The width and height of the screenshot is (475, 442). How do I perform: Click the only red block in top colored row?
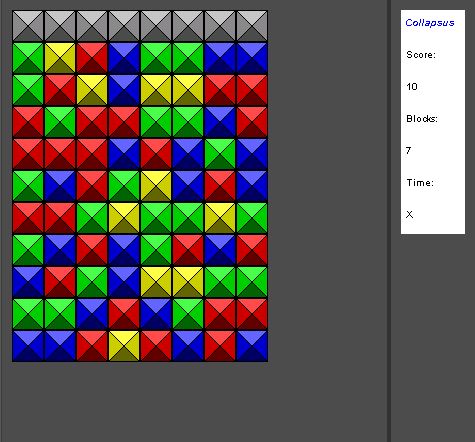point(92,58)
